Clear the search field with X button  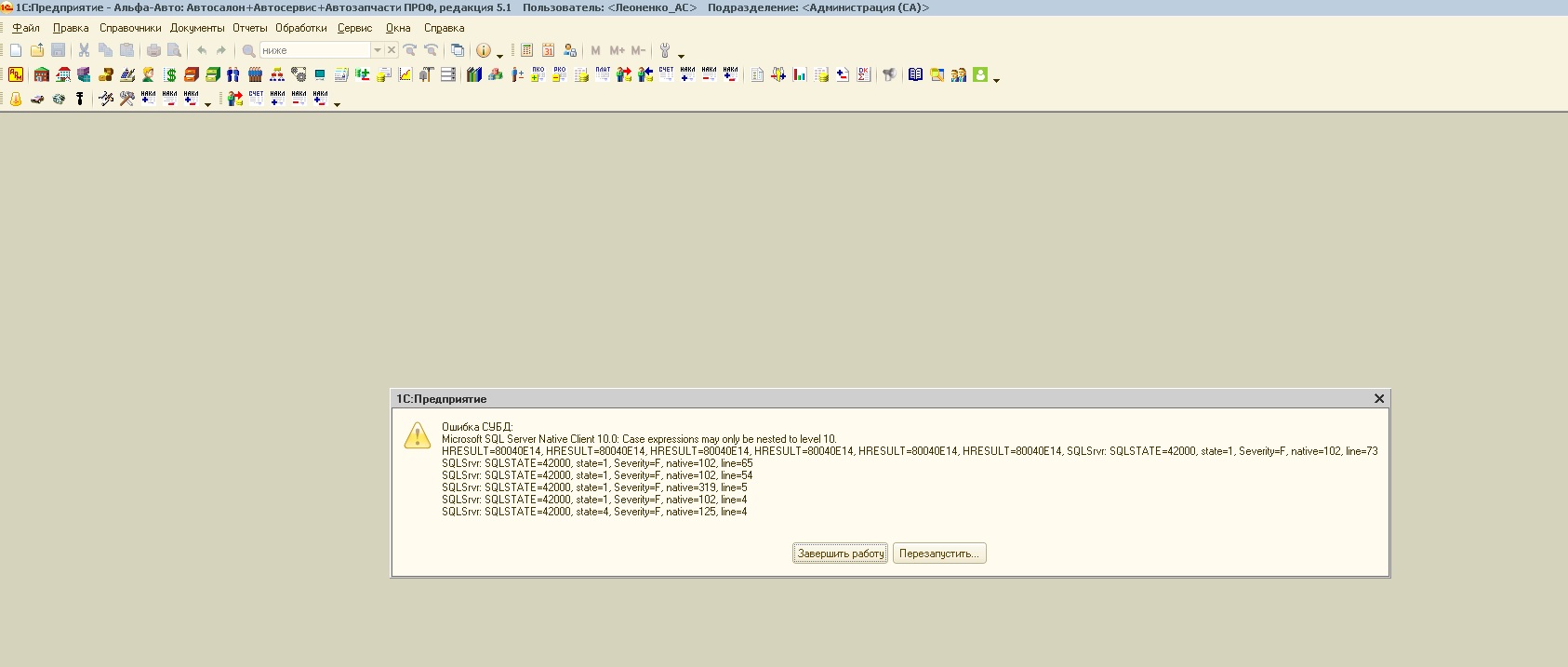pyautogui.click(x=392, y=50)
